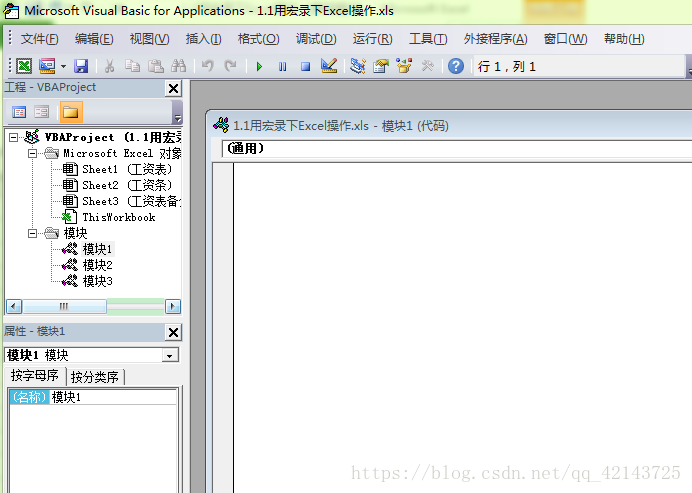692x493 pixels.
Task: Open the (通用) object dropdown
Action: 457,149
